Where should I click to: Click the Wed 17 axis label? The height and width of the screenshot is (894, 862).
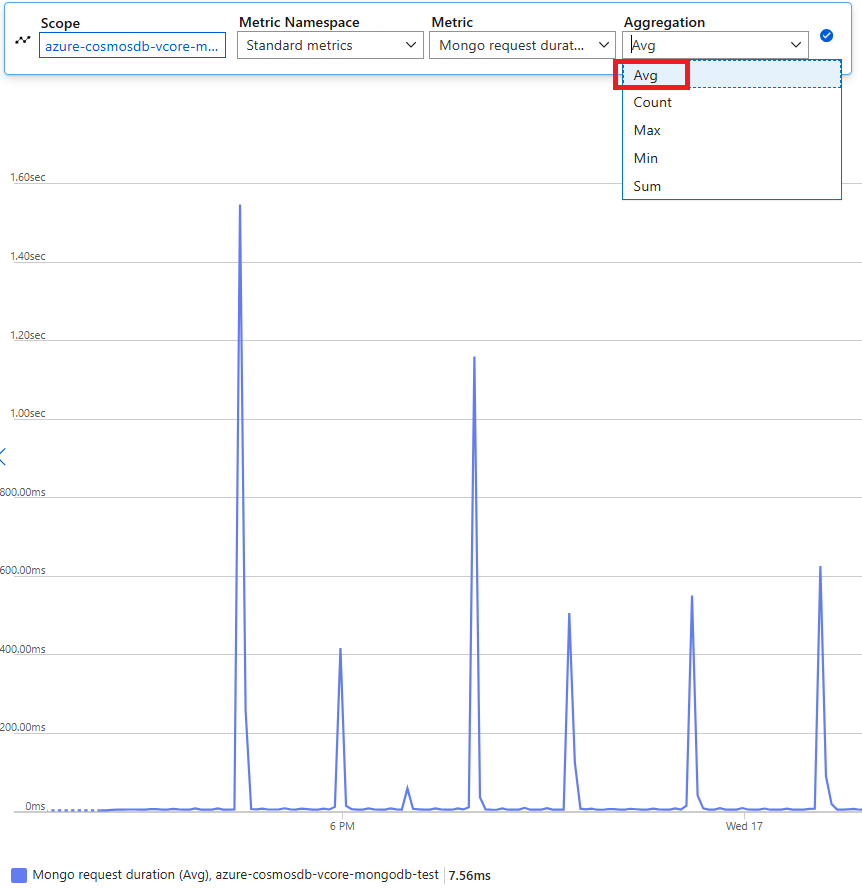(744, 826)
